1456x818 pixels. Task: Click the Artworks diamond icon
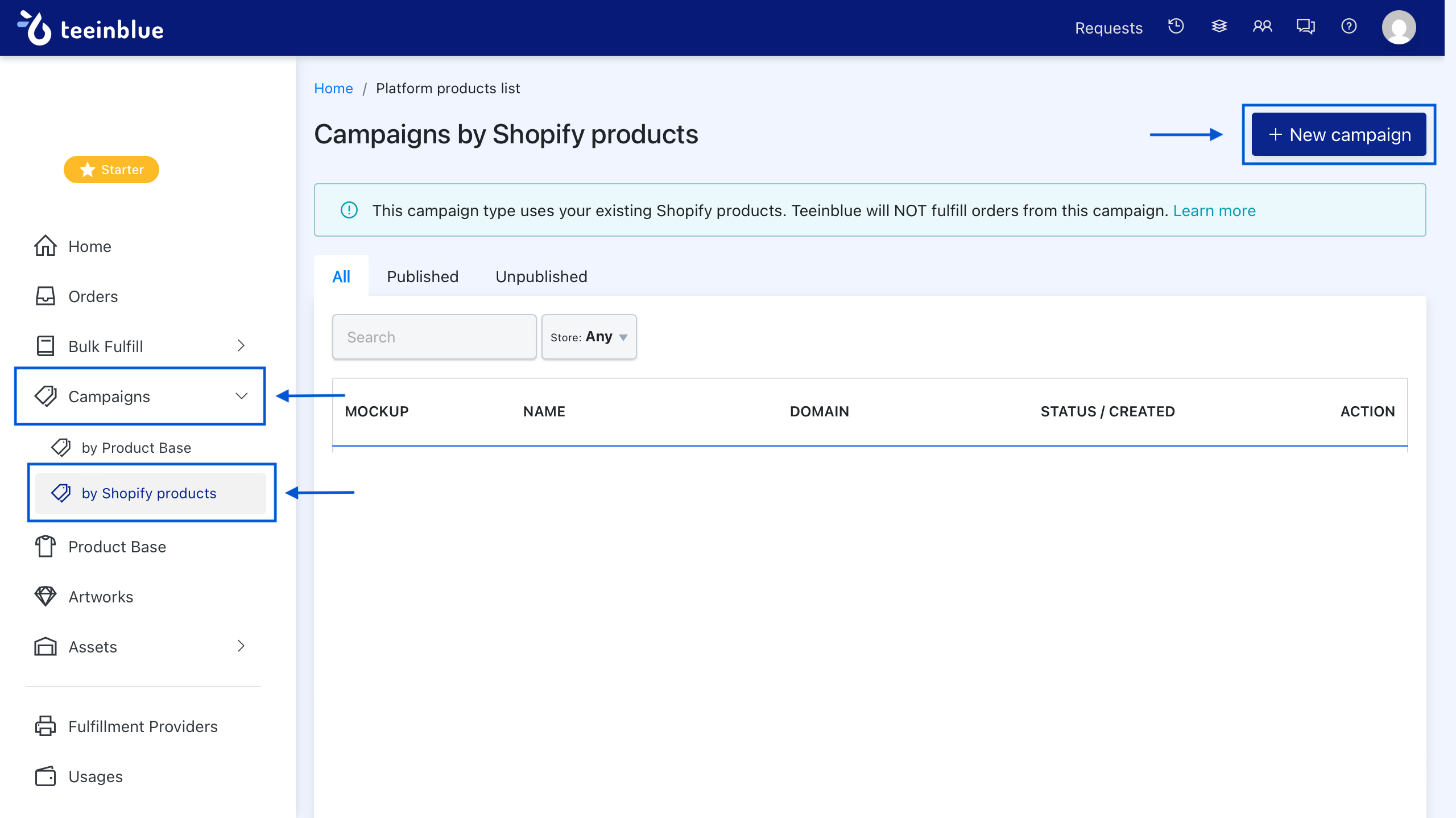(45, 597)
